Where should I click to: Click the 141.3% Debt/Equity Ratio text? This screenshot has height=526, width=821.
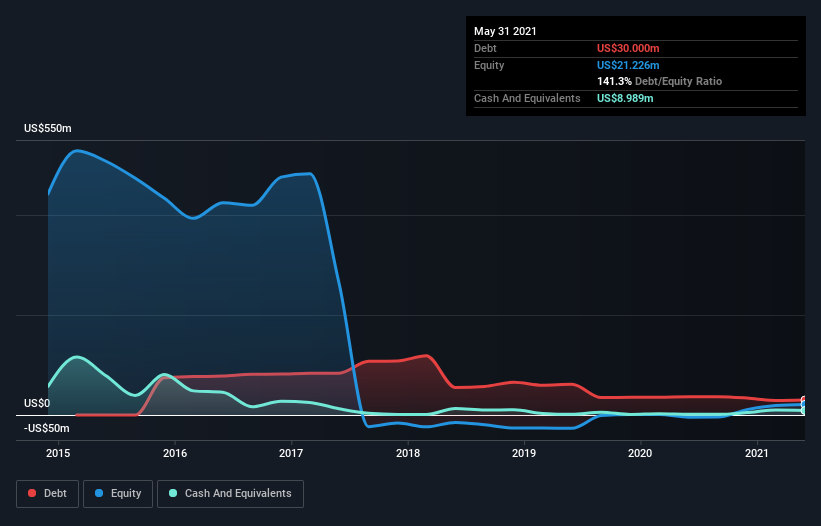[x=660, y=82]
